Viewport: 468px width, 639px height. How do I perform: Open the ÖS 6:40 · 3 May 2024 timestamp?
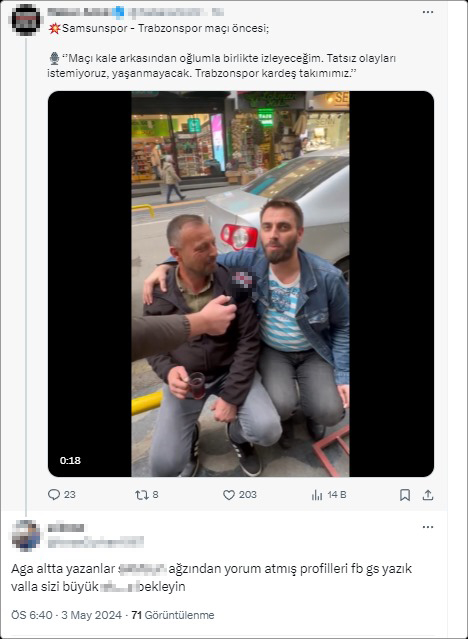pos(66,615)
